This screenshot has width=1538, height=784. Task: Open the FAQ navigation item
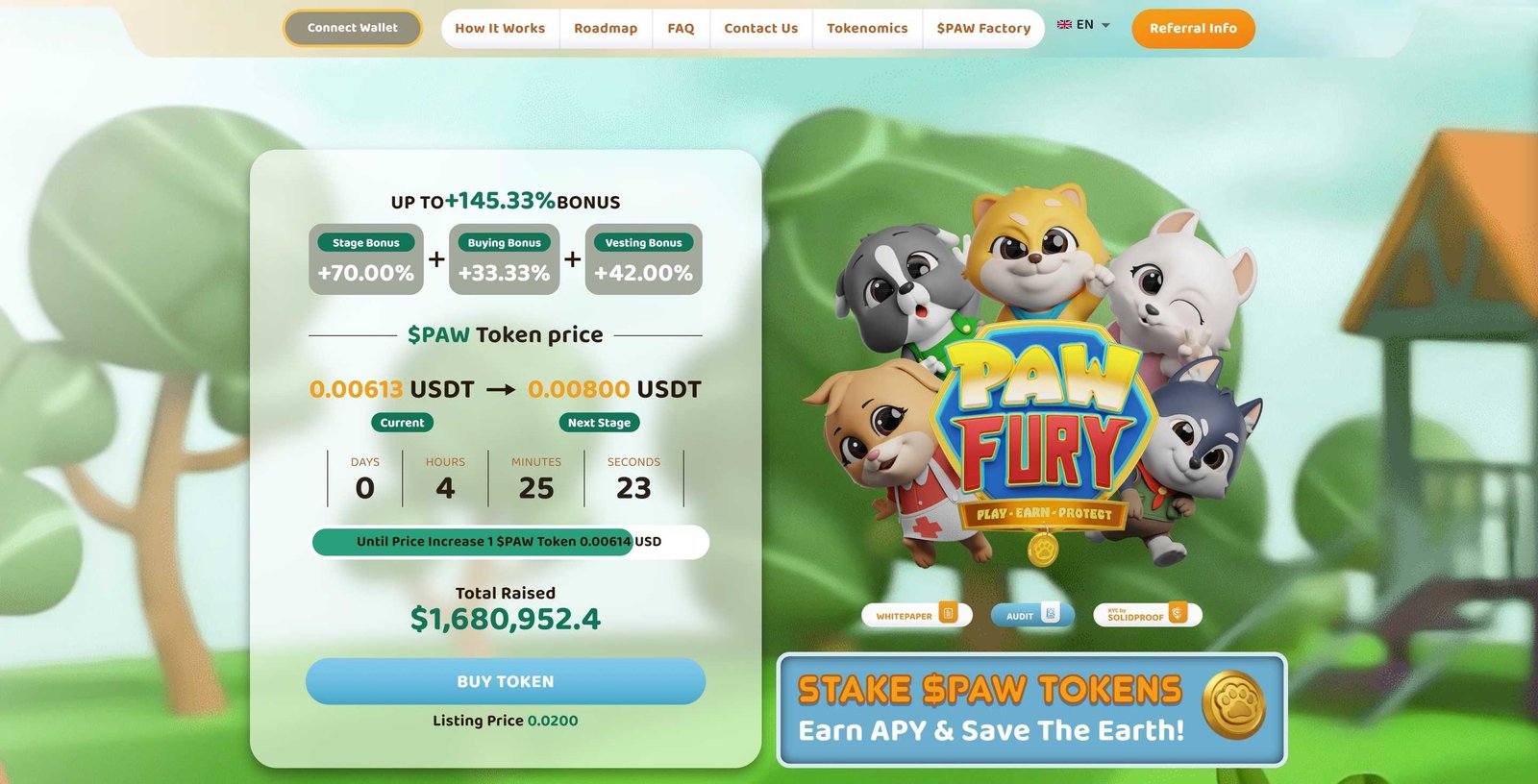[x=681, y=29]
